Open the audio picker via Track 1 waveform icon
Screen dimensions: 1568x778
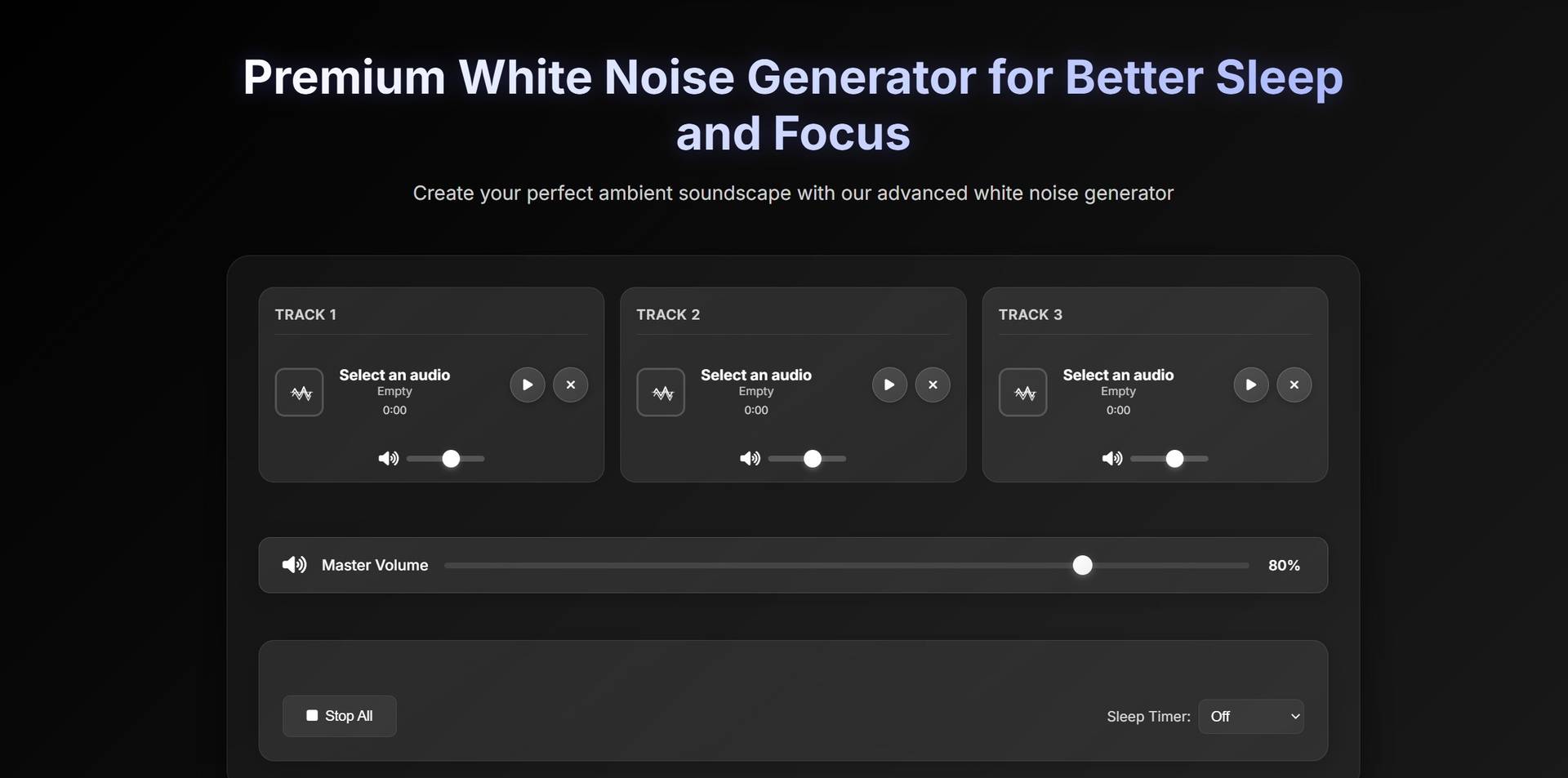pyautogui.click(x=299, y=392)
